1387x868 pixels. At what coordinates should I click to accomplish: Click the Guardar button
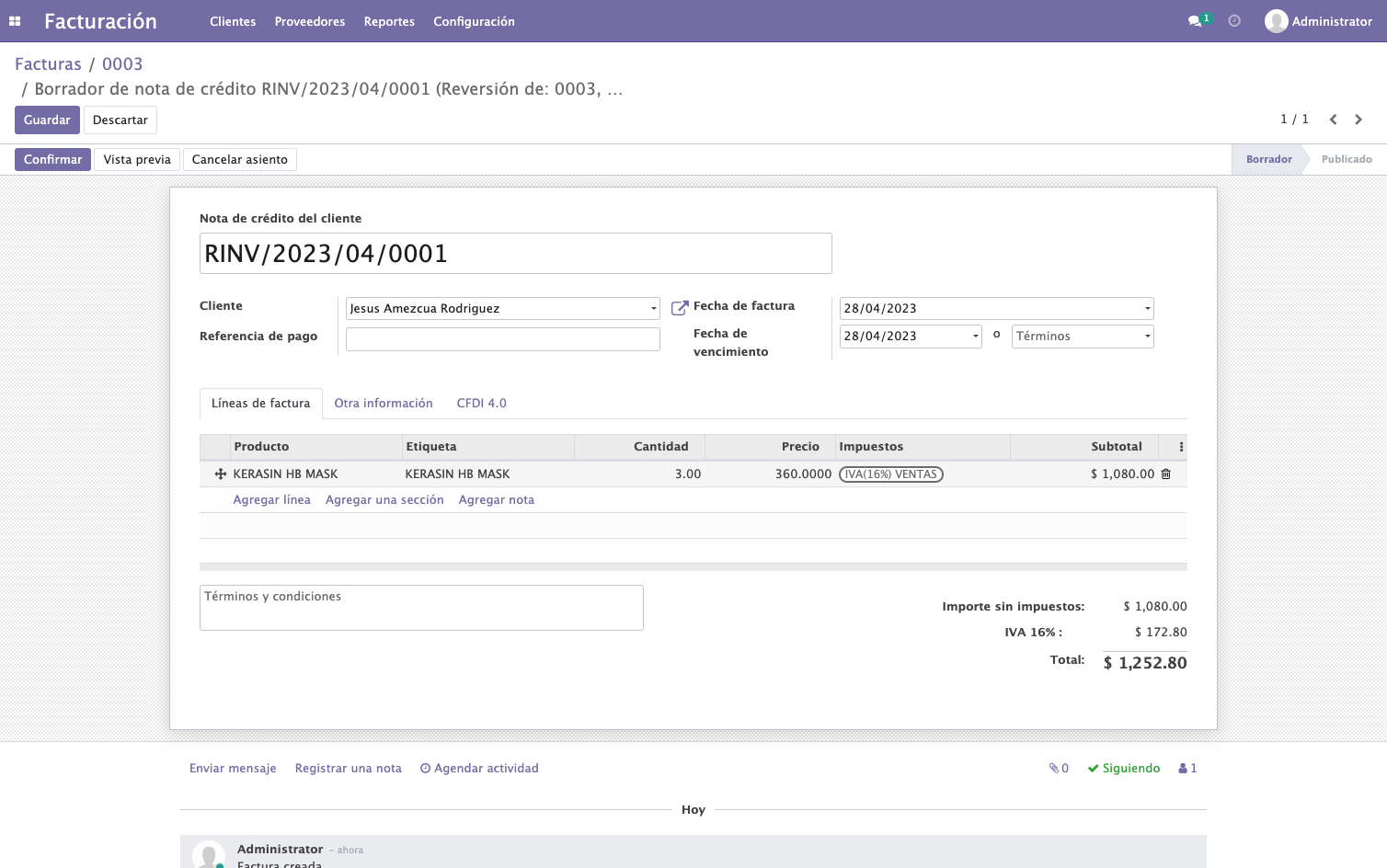(47, 120)
